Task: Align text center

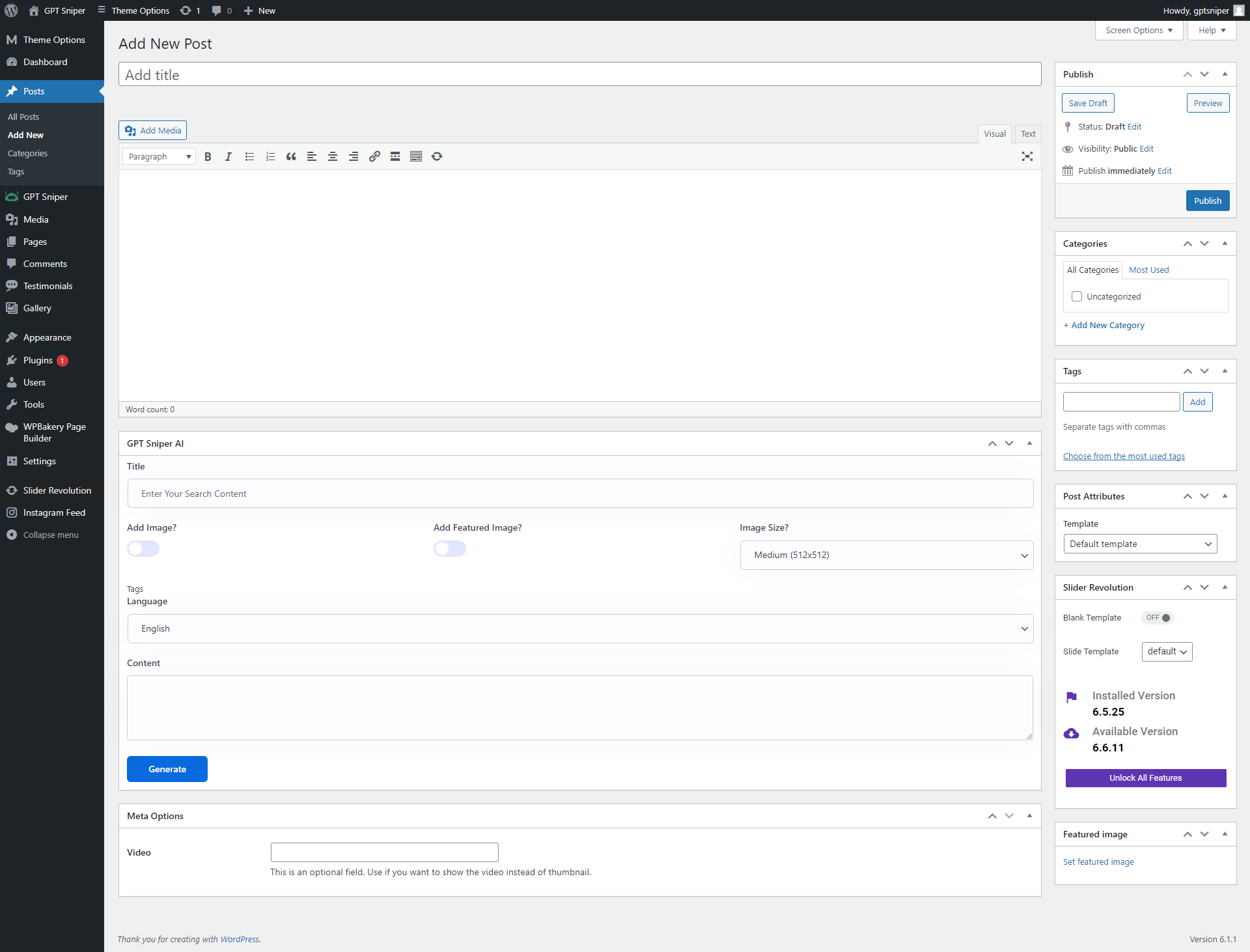Action: tap(333, 156)
